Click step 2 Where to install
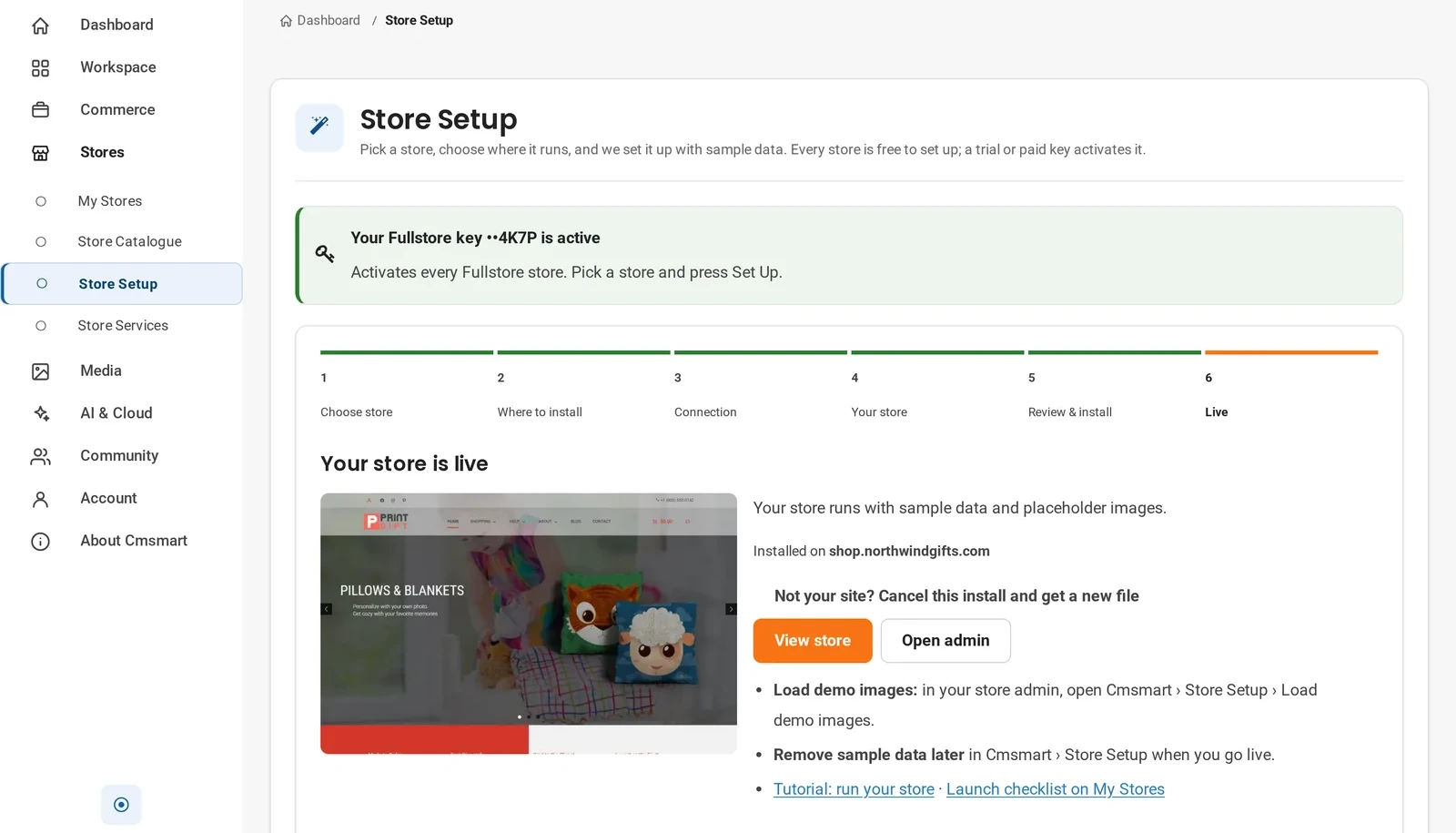 [x=583, y=385]
